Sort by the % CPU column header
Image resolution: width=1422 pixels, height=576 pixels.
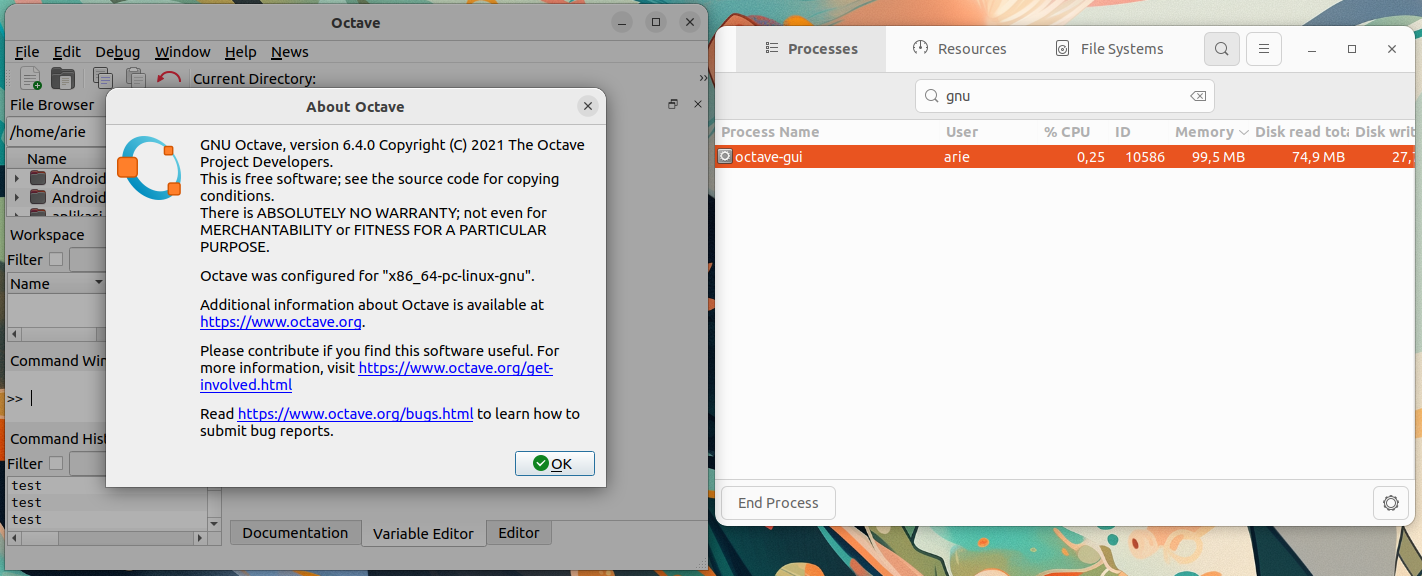point(1067,132)
